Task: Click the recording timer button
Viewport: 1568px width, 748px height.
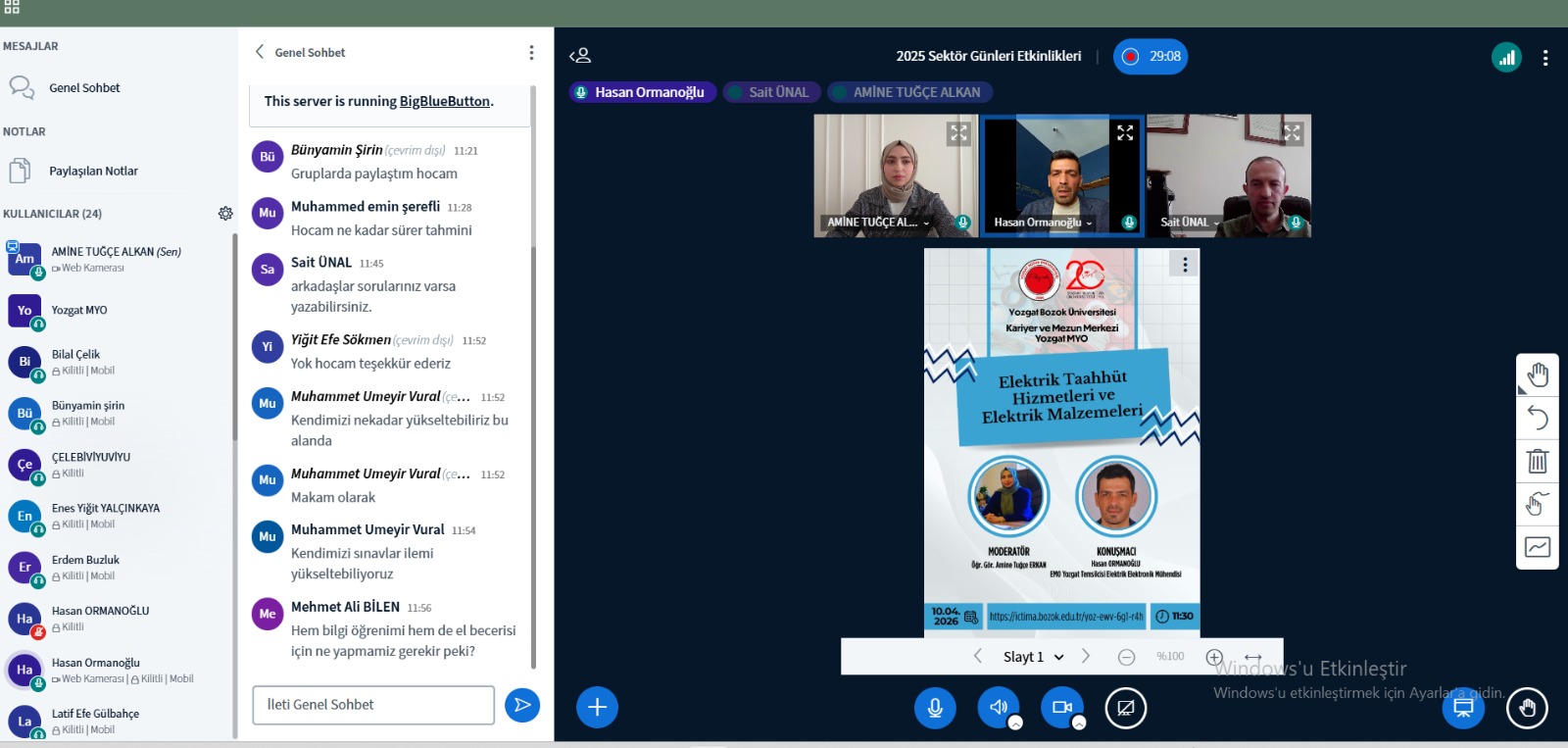Action: 1151,57
